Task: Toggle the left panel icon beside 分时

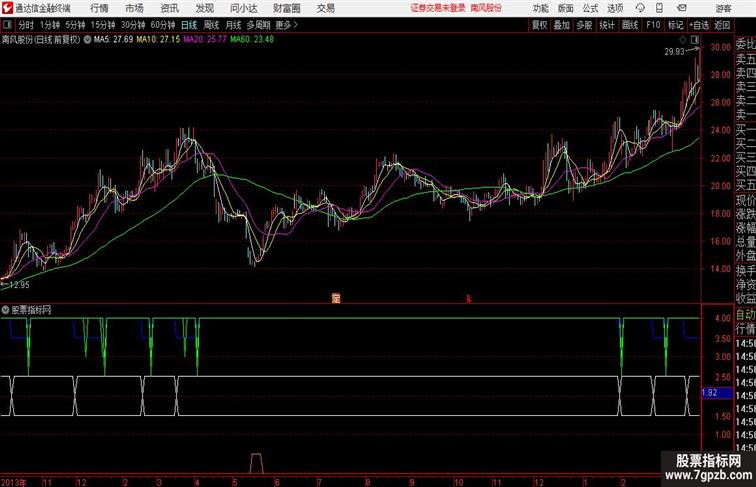Action: pyautogui.click(x=7, y=25)
